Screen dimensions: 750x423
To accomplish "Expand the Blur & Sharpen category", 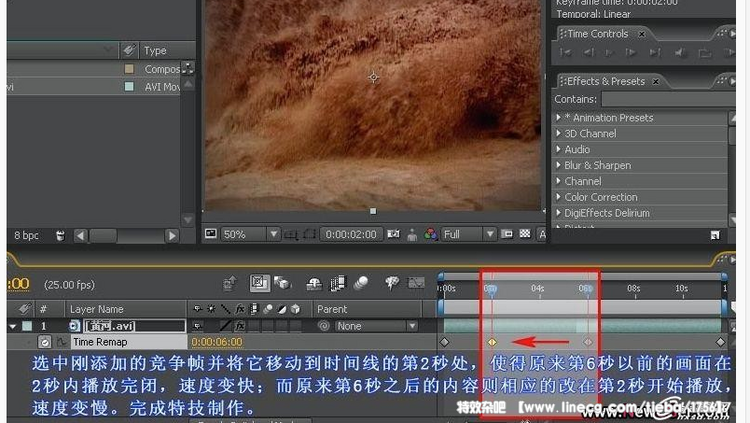I will pos(558,165).
